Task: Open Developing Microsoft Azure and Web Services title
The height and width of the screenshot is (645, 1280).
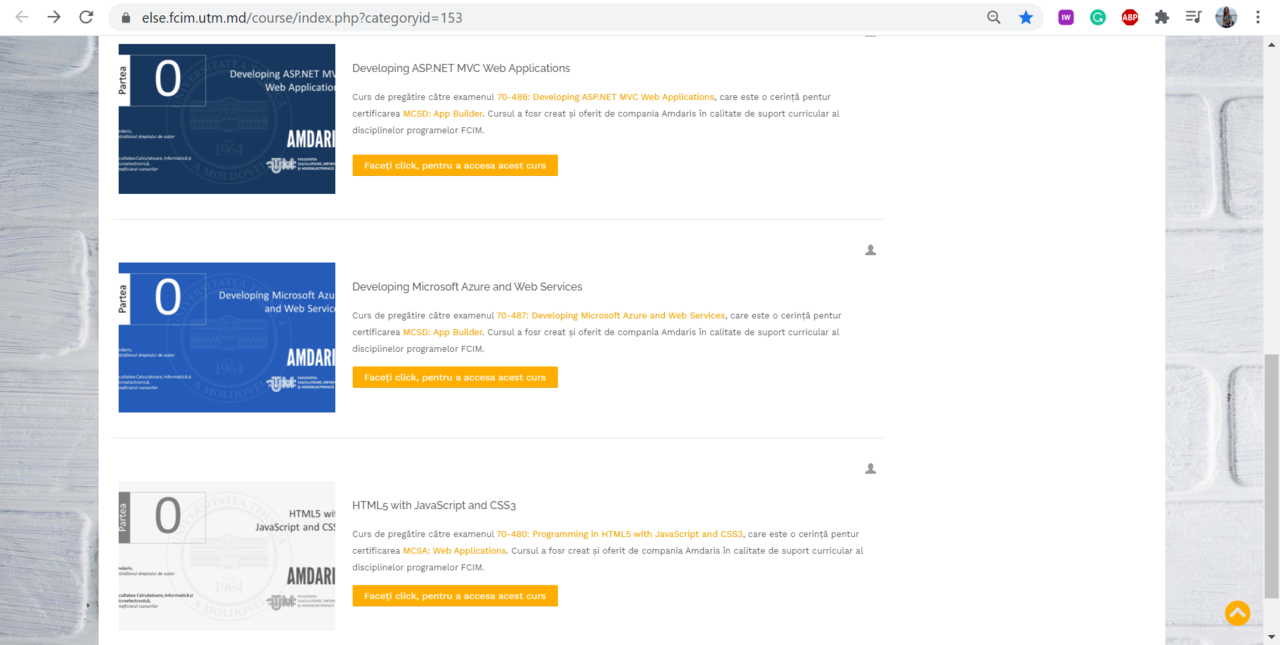Action: coord(467,287)
